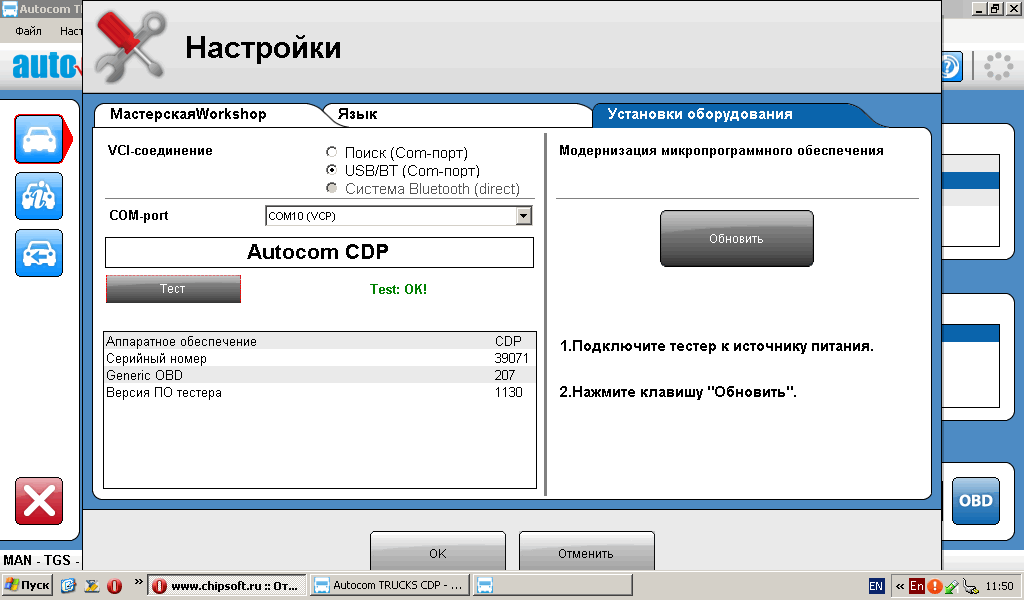Open the Autocom TRUCKS CDP taskbar item
This screenshot has width=1024, height=600.
point(388,585)
